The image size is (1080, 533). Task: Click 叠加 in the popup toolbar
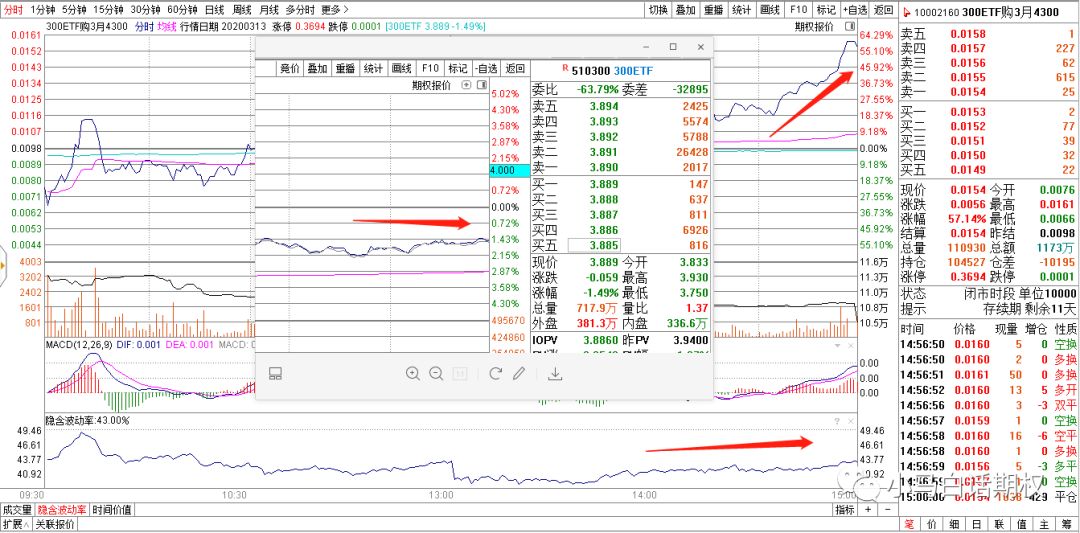coord(318,68)
